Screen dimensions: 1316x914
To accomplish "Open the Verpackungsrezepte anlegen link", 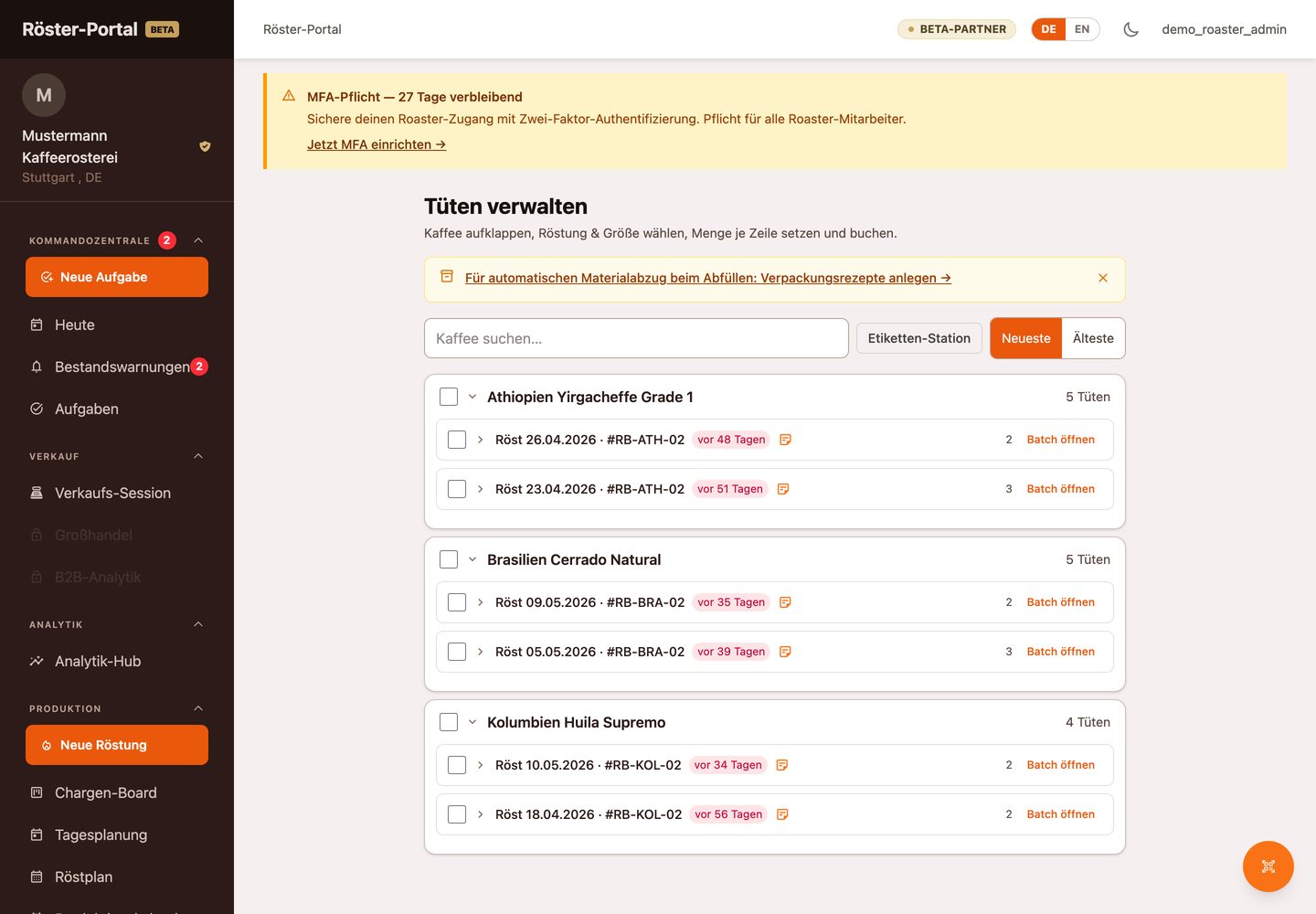I will [708, 278].
